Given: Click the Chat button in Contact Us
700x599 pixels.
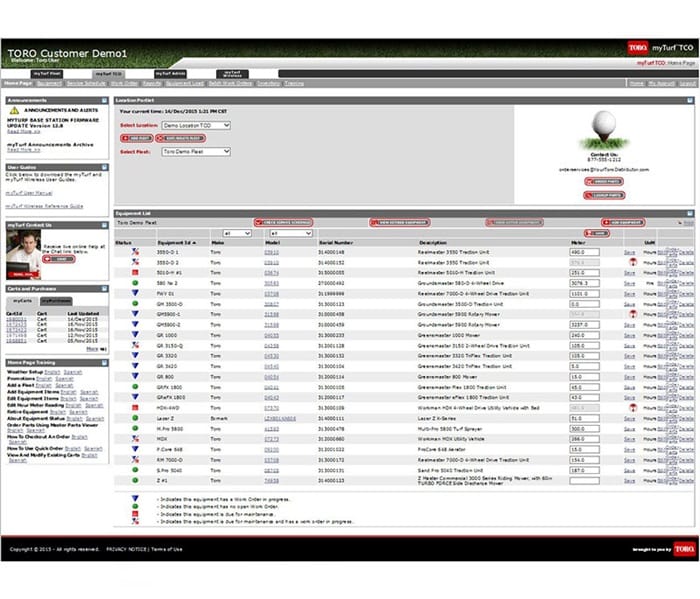Looking at the screenshot, I should pos(58,259).
